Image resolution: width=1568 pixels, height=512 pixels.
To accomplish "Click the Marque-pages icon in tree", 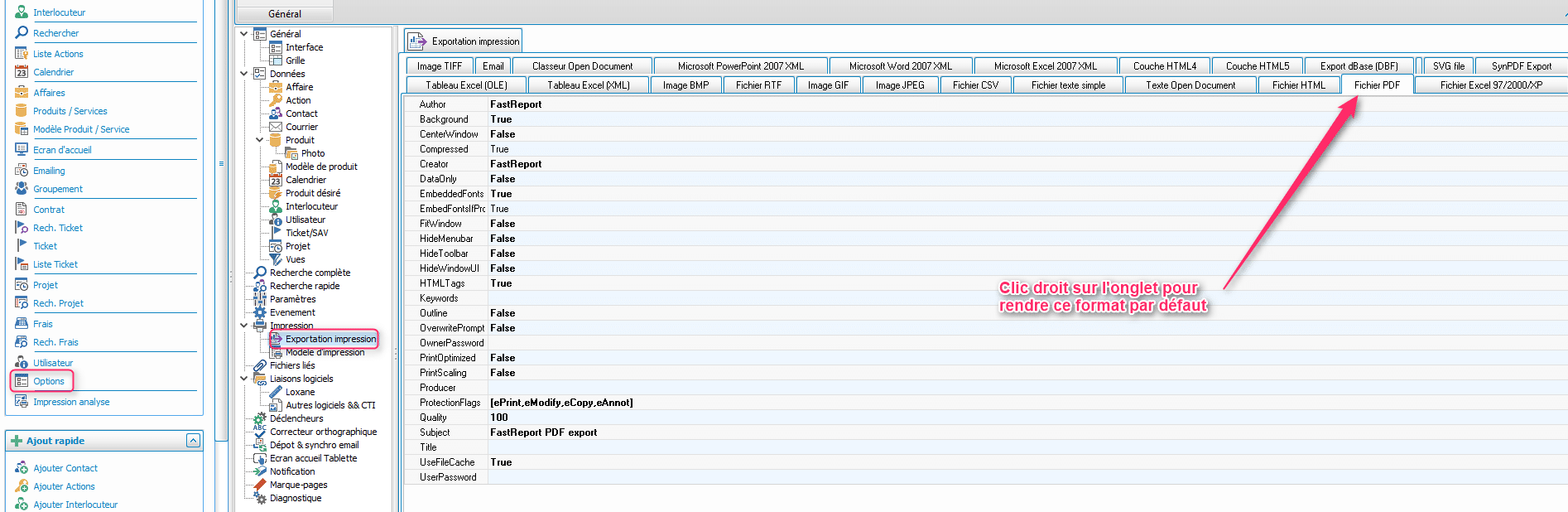I will [260, 485].
